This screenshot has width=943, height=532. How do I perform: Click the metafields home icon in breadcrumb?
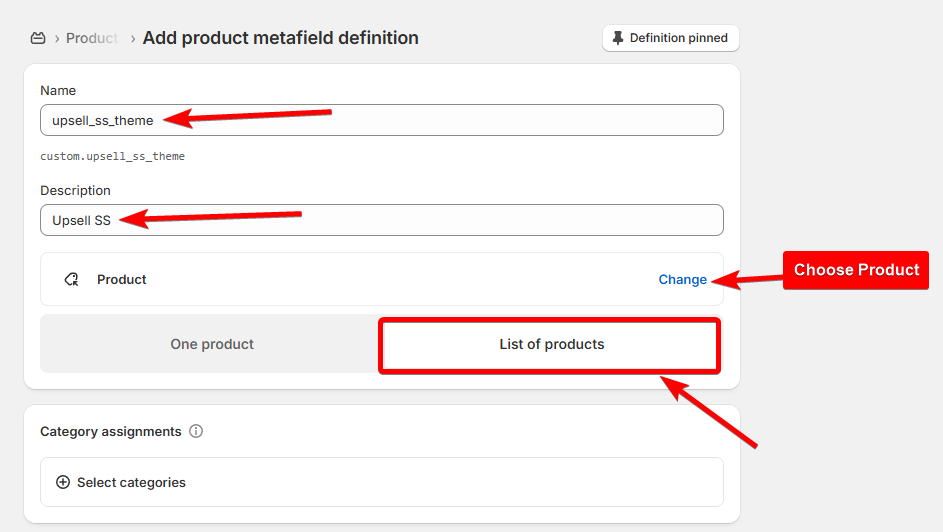(x=38, y=38)
